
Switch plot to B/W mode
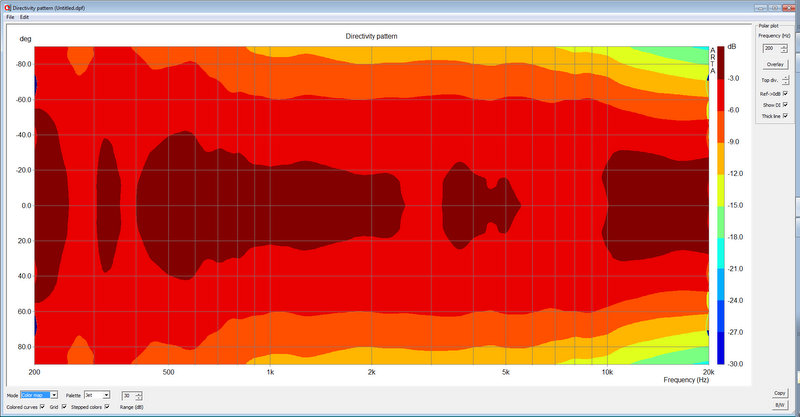click(x=779, y=406)
